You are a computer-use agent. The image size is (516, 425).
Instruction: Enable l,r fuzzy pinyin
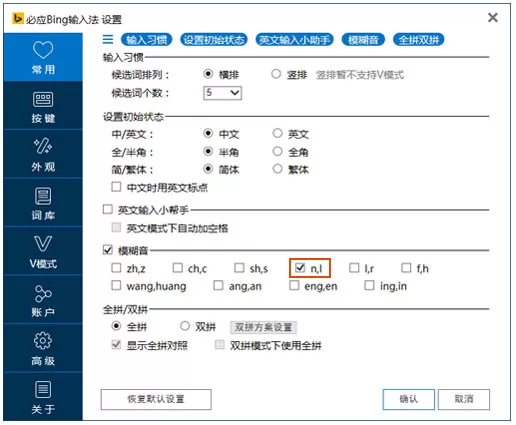pyautogui.click(x=354, y=268)
